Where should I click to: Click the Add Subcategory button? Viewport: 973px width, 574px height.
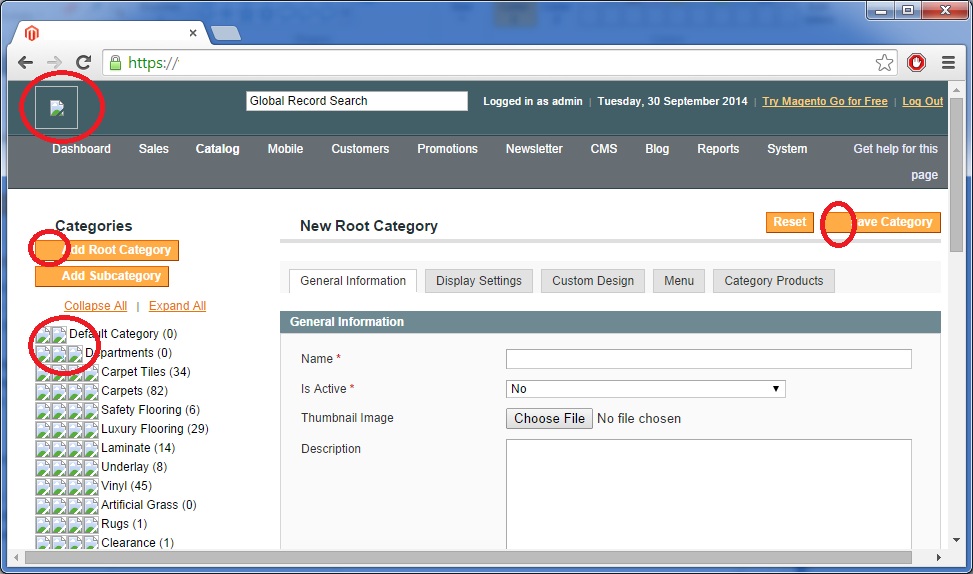[x=102, y=276]
